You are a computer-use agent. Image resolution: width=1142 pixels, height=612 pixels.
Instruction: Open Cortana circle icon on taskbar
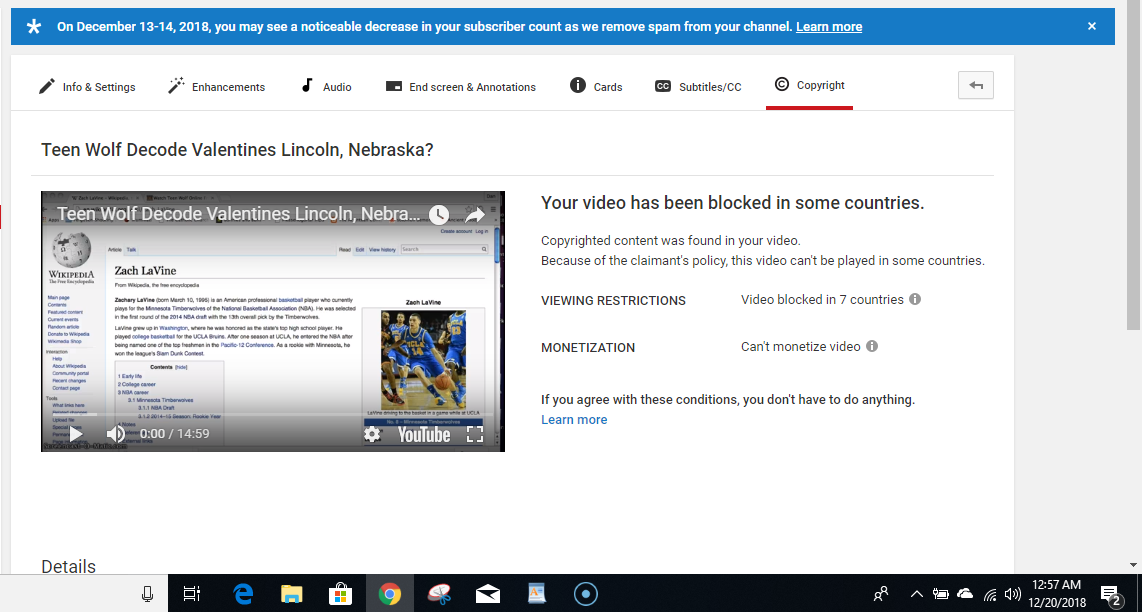click(585, 594)
